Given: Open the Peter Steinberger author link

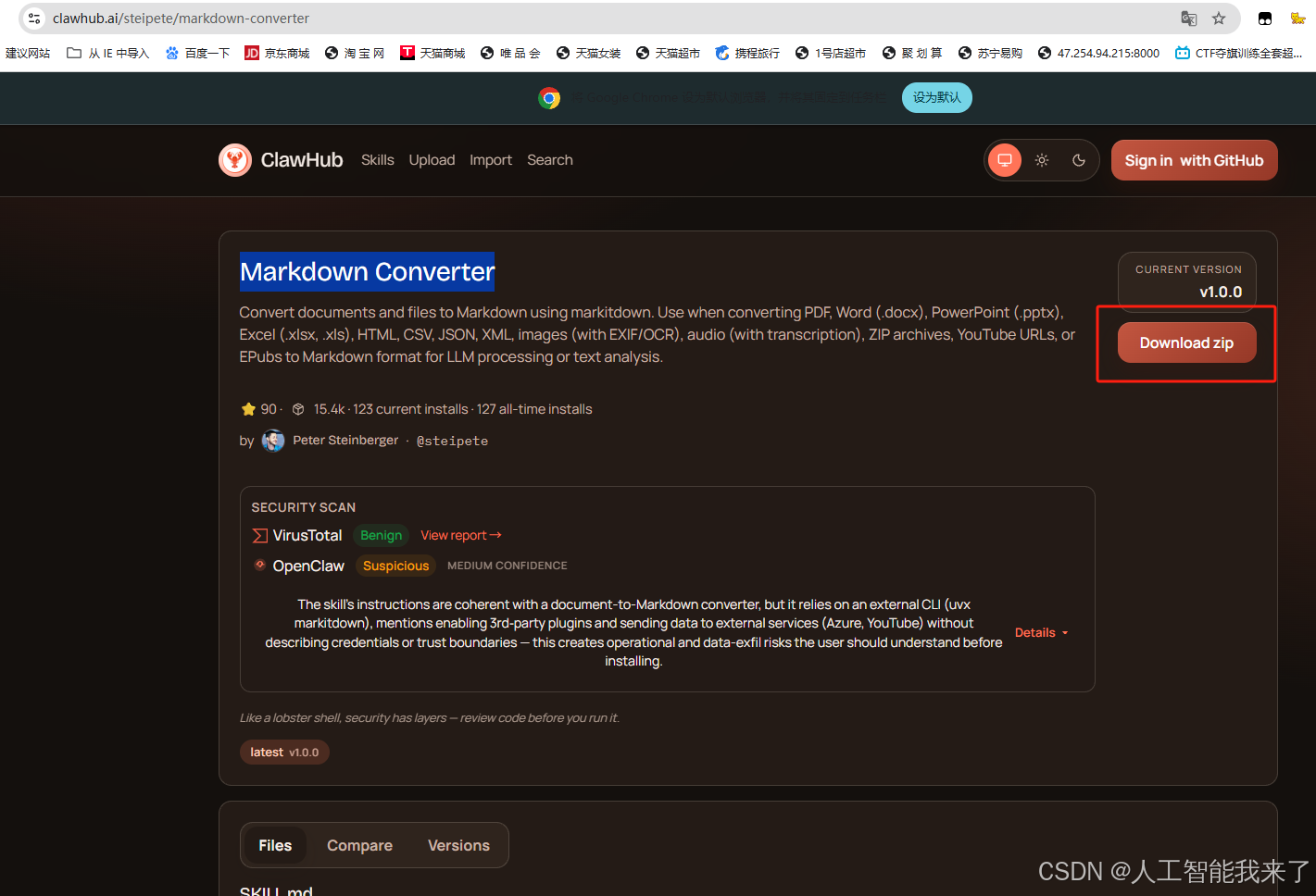Looking at the screenshot, I should [x=345, y=441].
